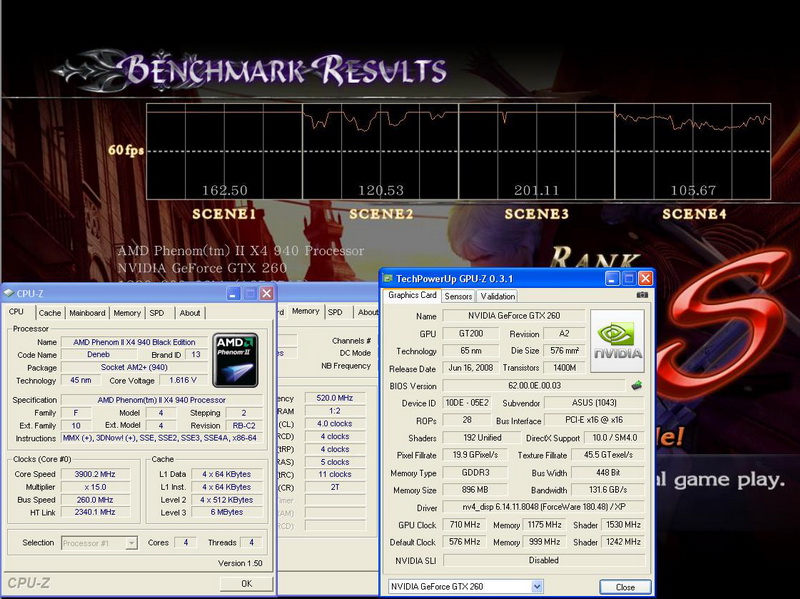Click the OK button in CPU-Z
800x599 pixels.
pyautogui.click(x=246, y=583)
